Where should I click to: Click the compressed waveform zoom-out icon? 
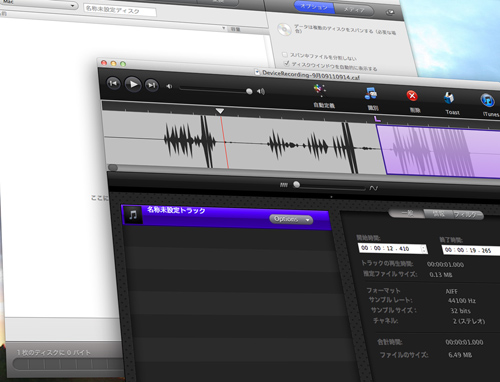coord(284,185)
